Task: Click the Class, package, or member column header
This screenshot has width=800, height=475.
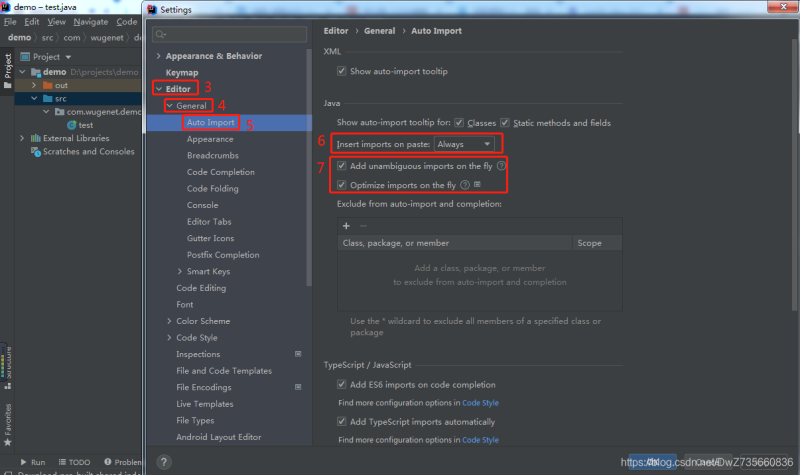Action: click(455, 243)
